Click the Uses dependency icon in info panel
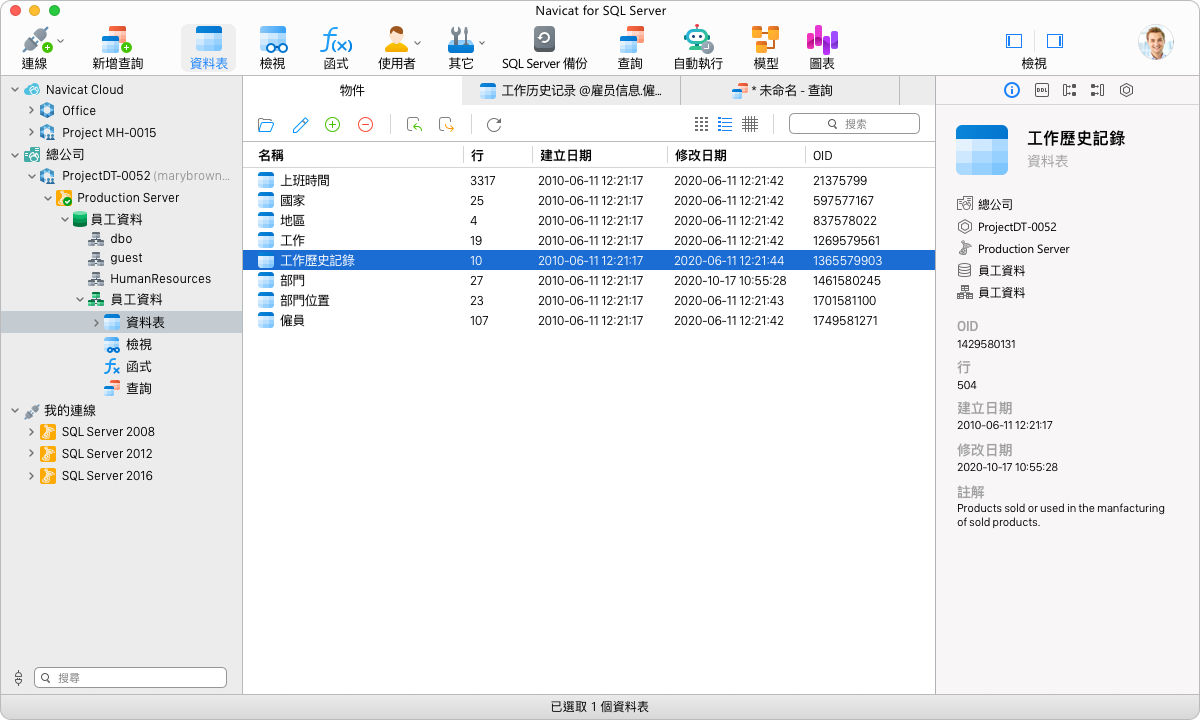 point(1070,90)
